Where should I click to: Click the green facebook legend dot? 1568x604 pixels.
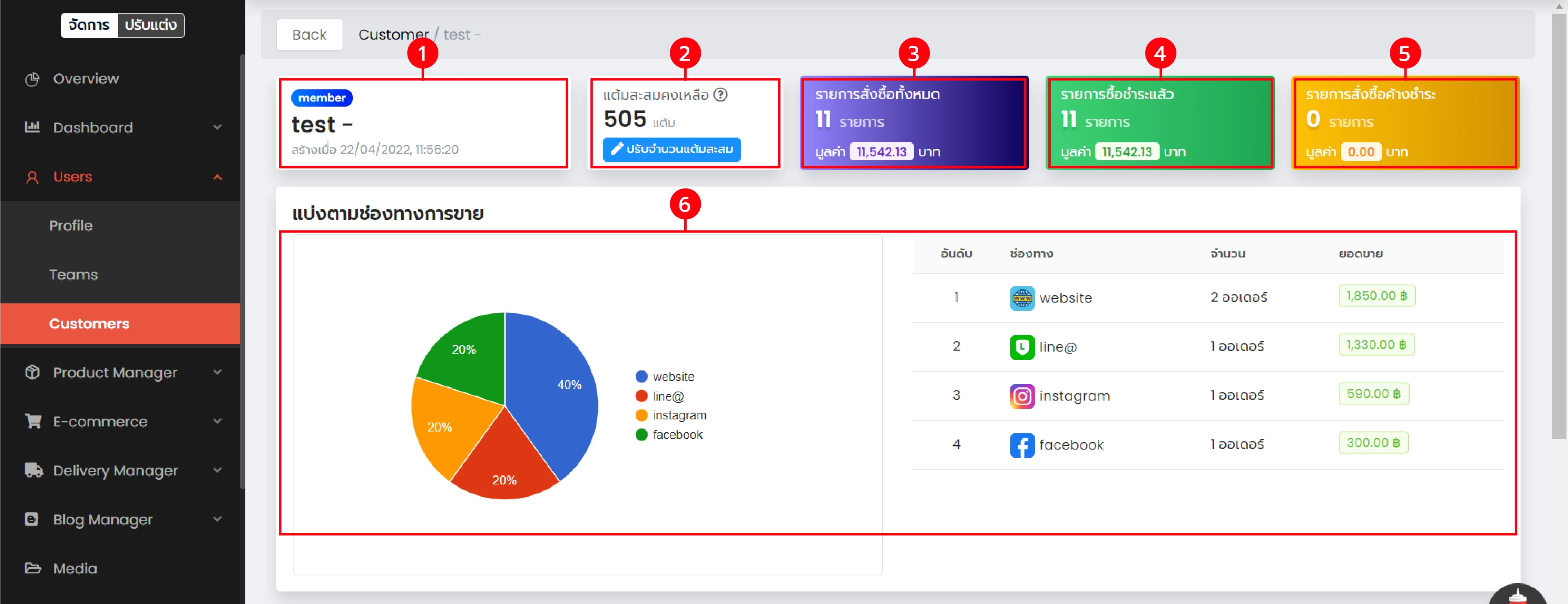click(x=641, y=435)
